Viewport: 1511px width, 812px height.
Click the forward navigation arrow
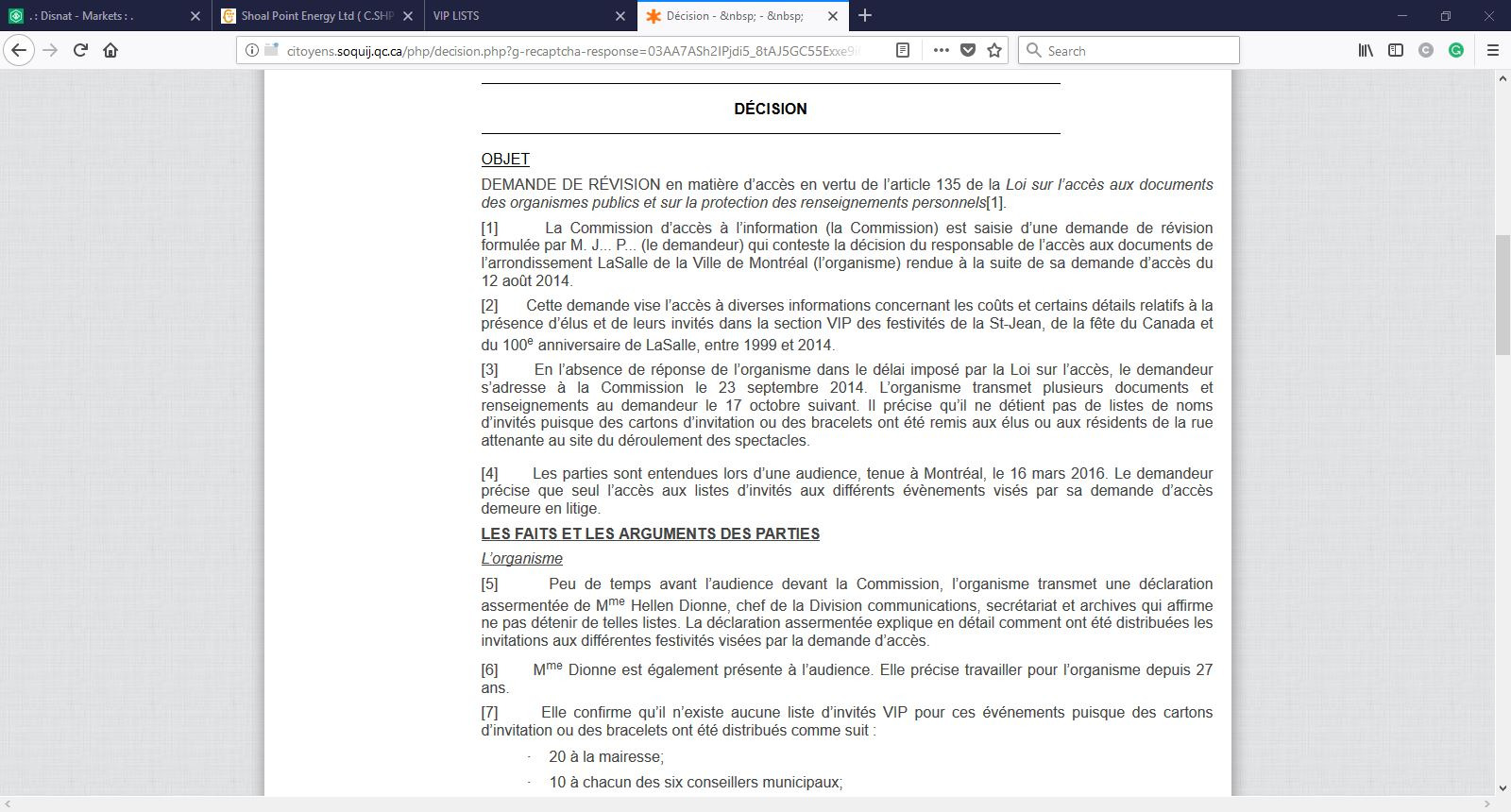pyautogui.click(x=51, y=50)
